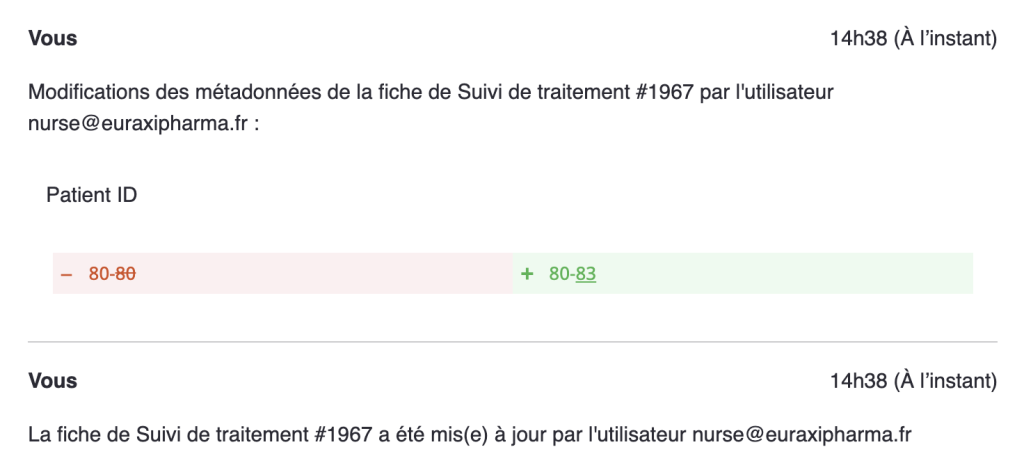Click the author name Vous on the first message

(x=53, y=39)
